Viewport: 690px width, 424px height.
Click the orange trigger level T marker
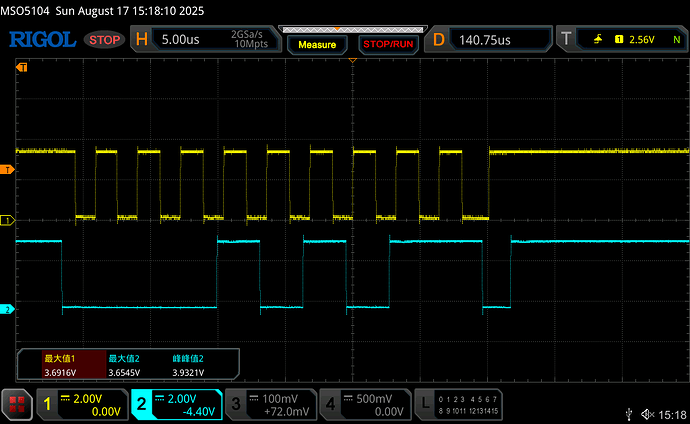click(9, 171)
